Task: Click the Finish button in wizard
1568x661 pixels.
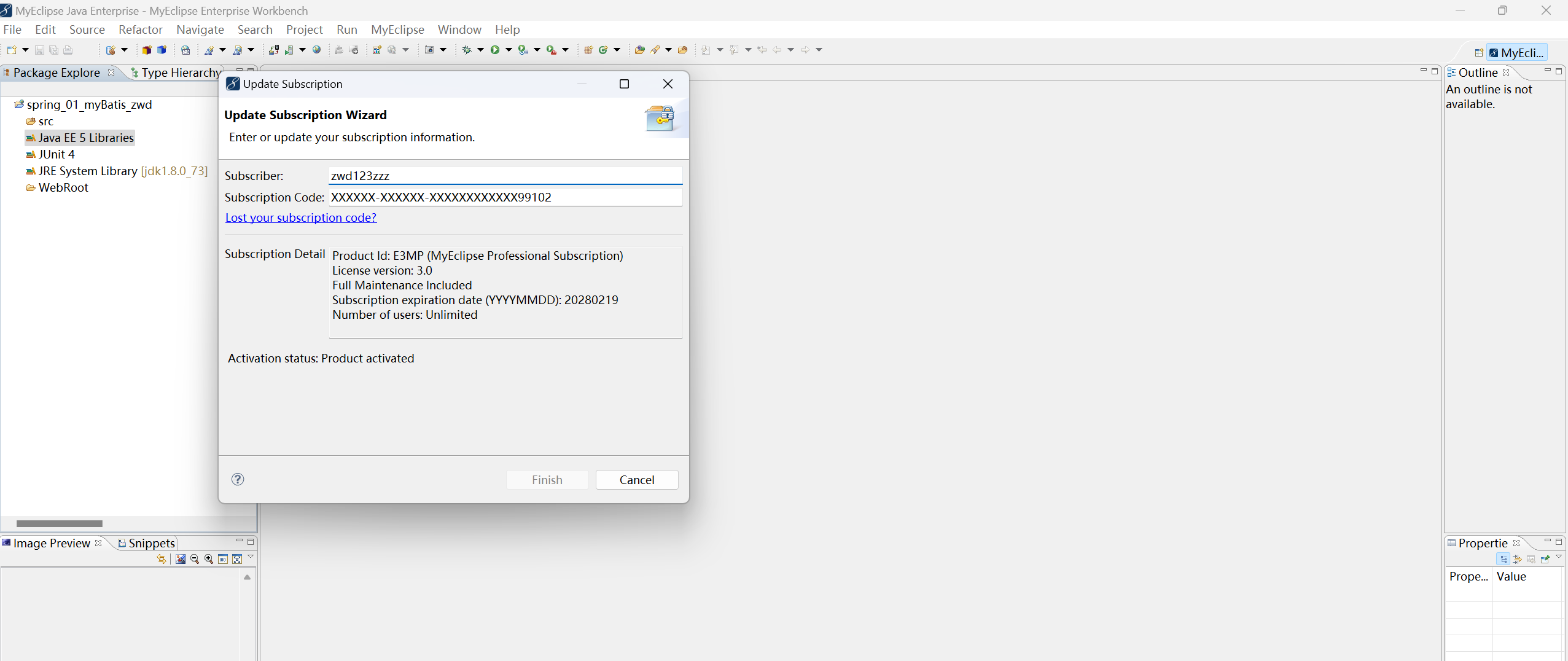Action: 547,480
